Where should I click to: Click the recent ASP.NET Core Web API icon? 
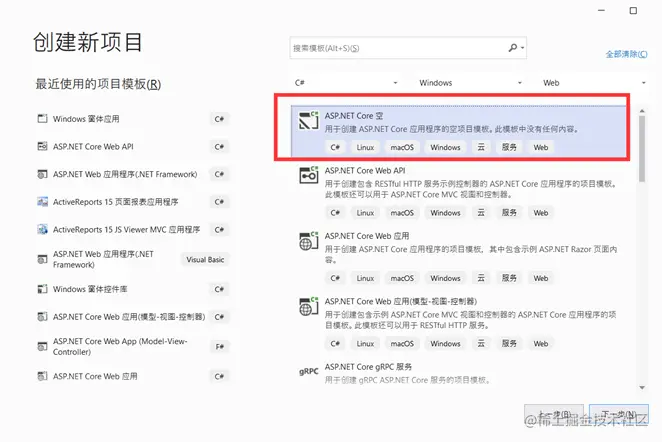[42, 146]
